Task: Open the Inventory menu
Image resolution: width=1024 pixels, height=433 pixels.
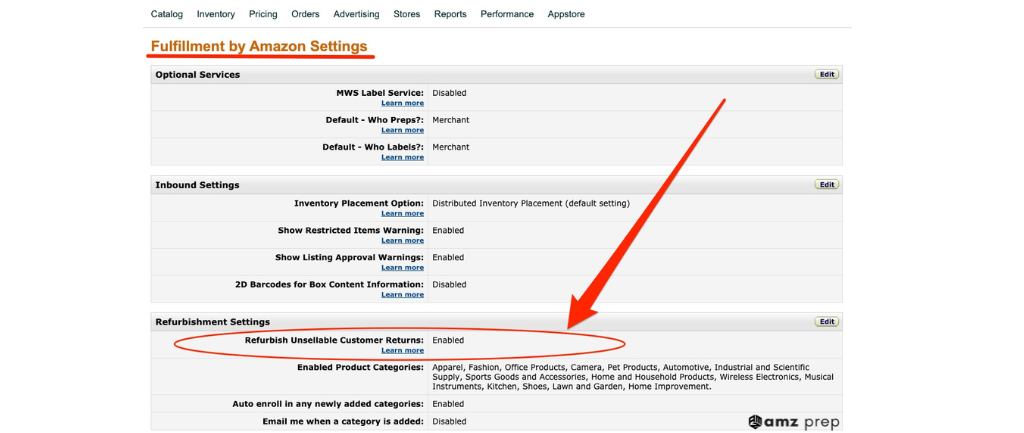Action: click(x=216, y=14)
